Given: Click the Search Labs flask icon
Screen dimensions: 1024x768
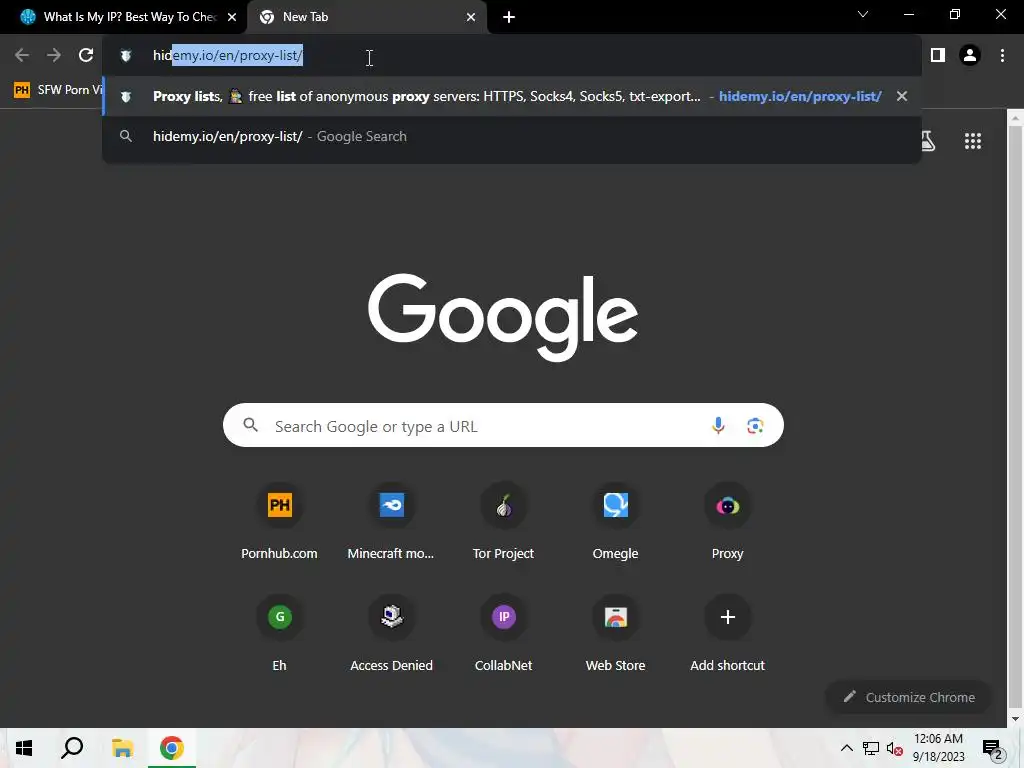Looking at the screenshot, I should tap(928, 141).
